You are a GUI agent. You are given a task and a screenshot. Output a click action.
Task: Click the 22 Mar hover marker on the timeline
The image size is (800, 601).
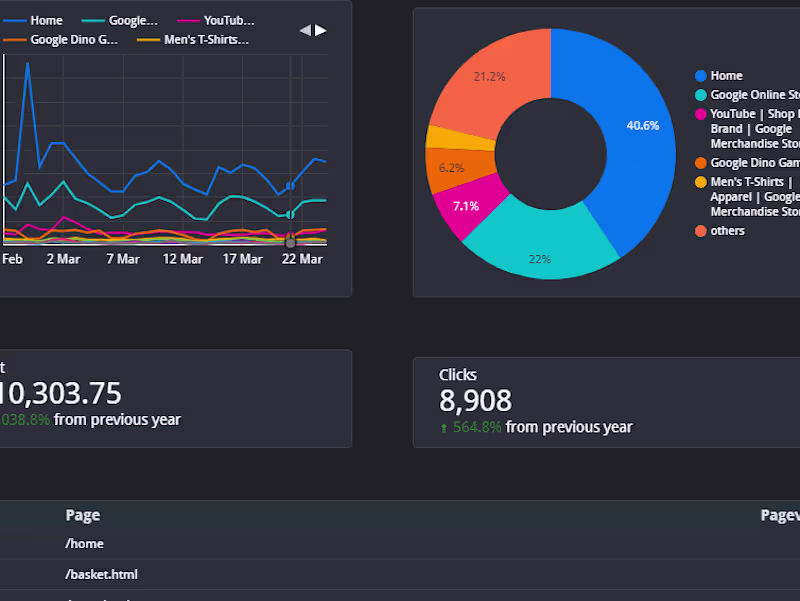pos(290,243)
